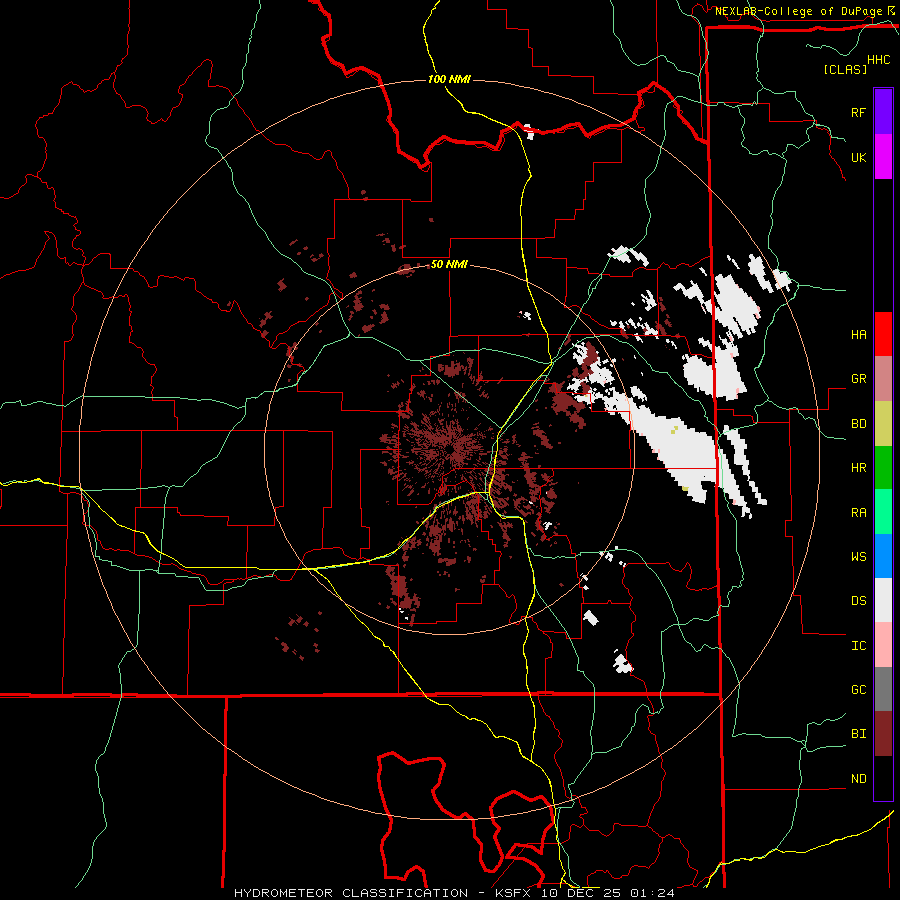Click the NEXLAB-College of DuPage credit text
900x900 pixels.
[798, 11]
